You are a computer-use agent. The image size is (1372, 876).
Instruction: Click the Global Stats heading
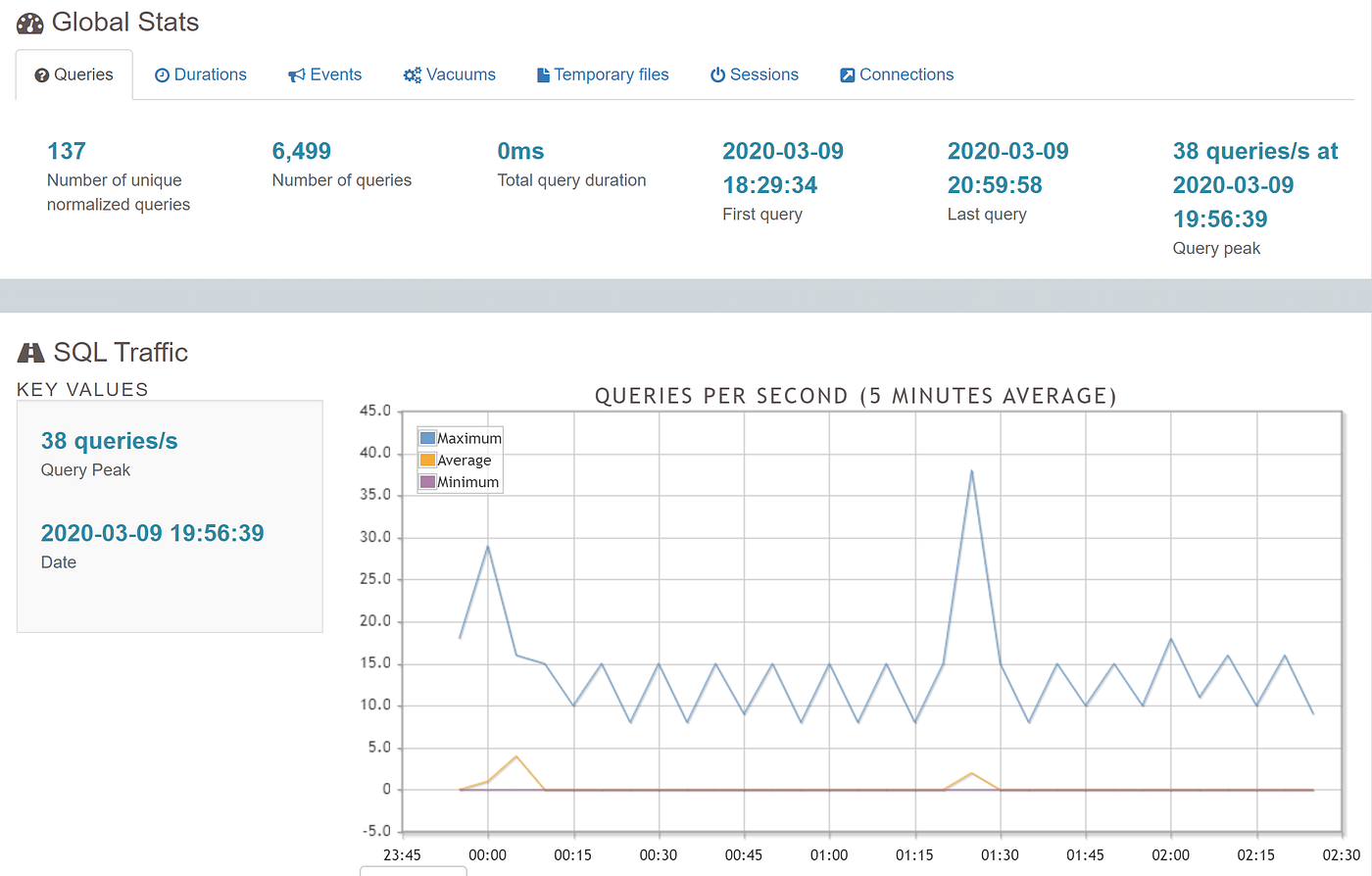click(125, 23)
